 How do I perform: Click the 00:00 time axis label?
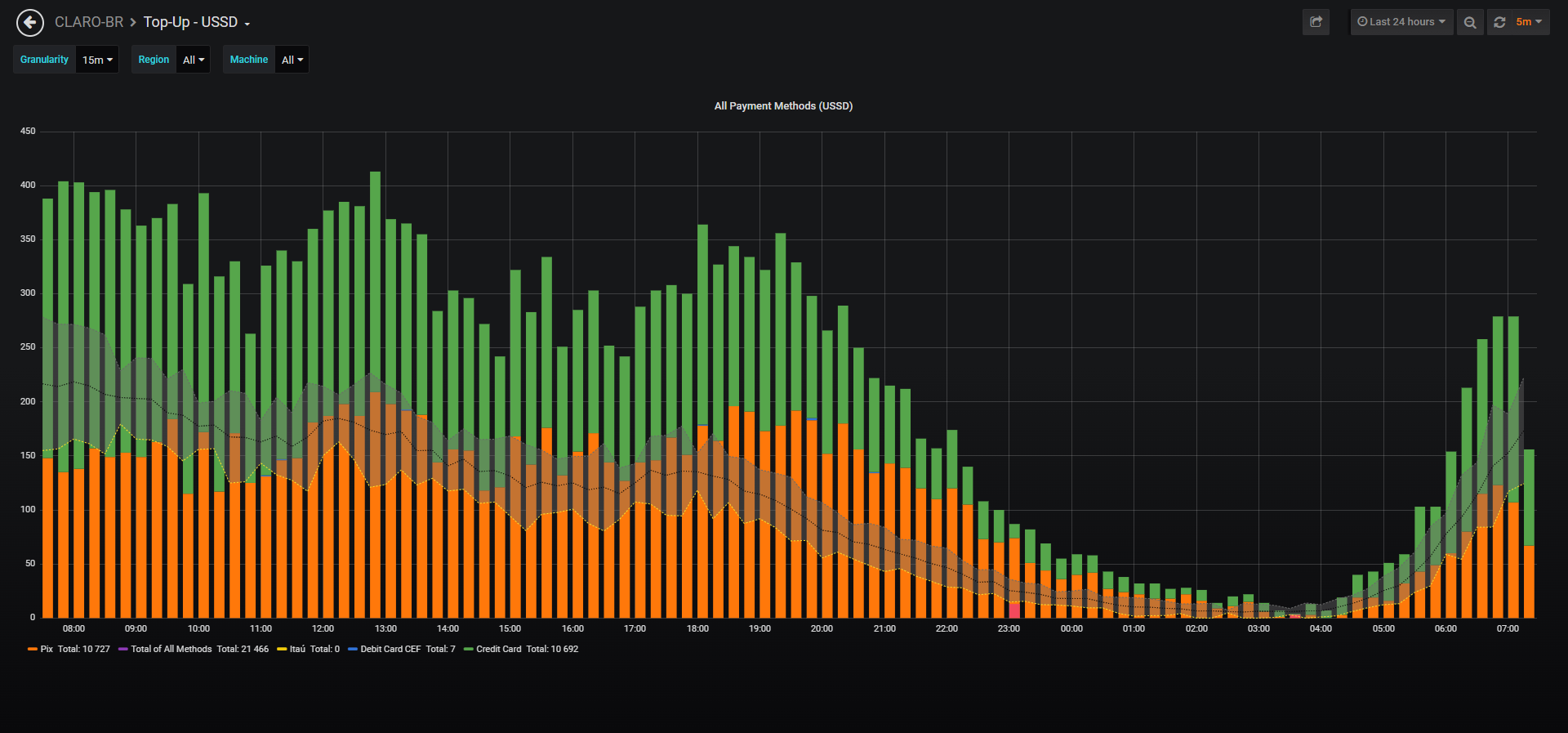1071,628
